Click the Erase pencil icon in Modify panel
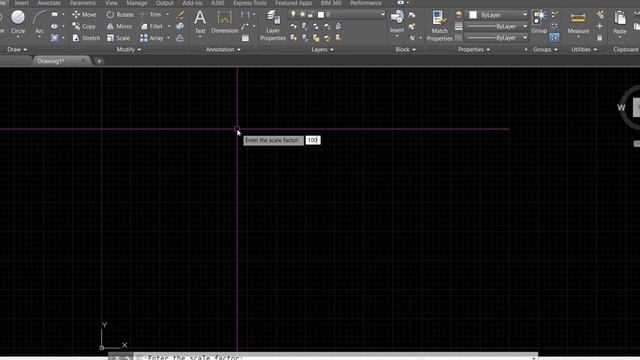 click(x=180, y=15)
